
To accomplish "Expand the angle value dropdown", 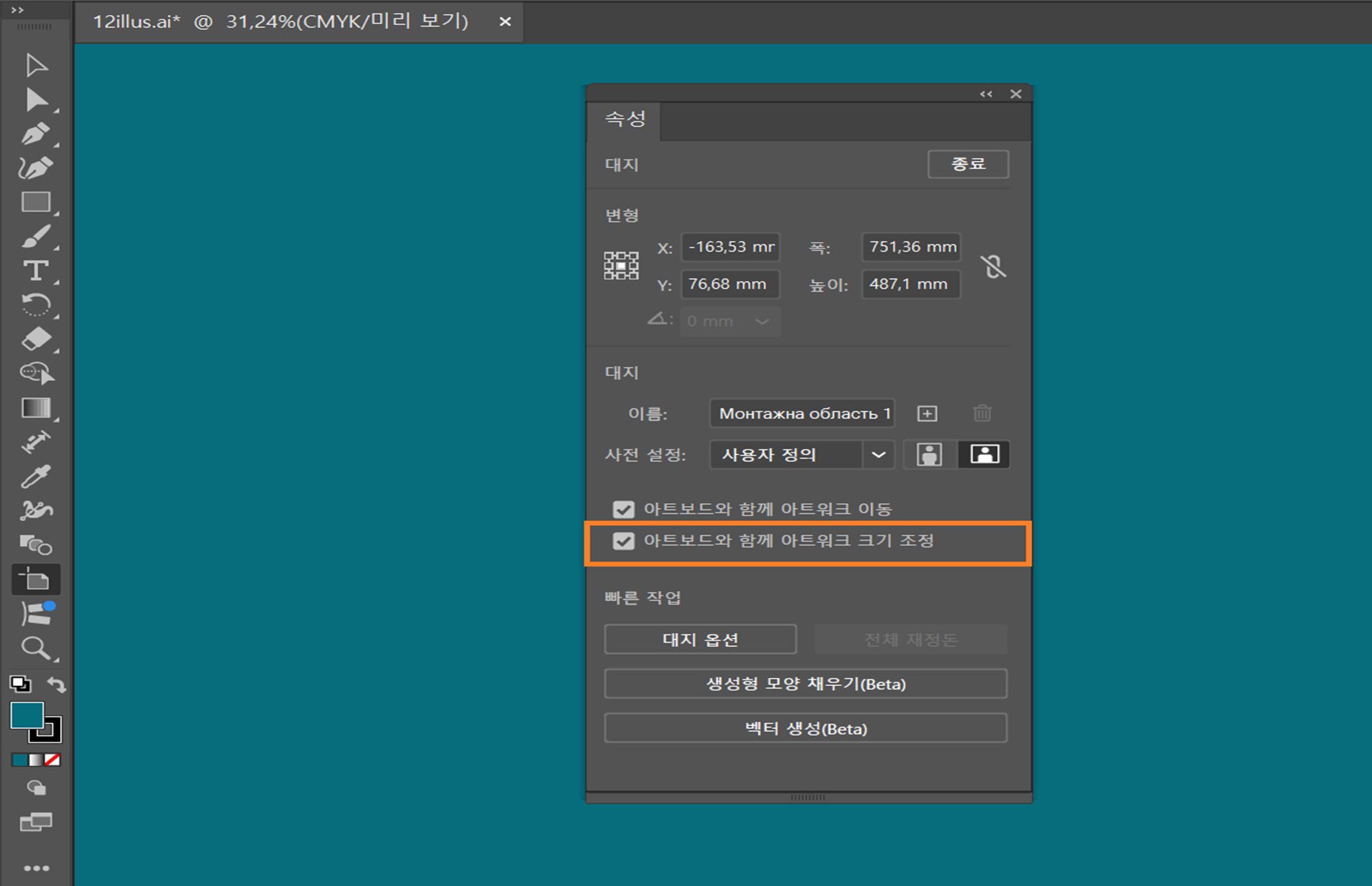I will click(x=762, y=321).
